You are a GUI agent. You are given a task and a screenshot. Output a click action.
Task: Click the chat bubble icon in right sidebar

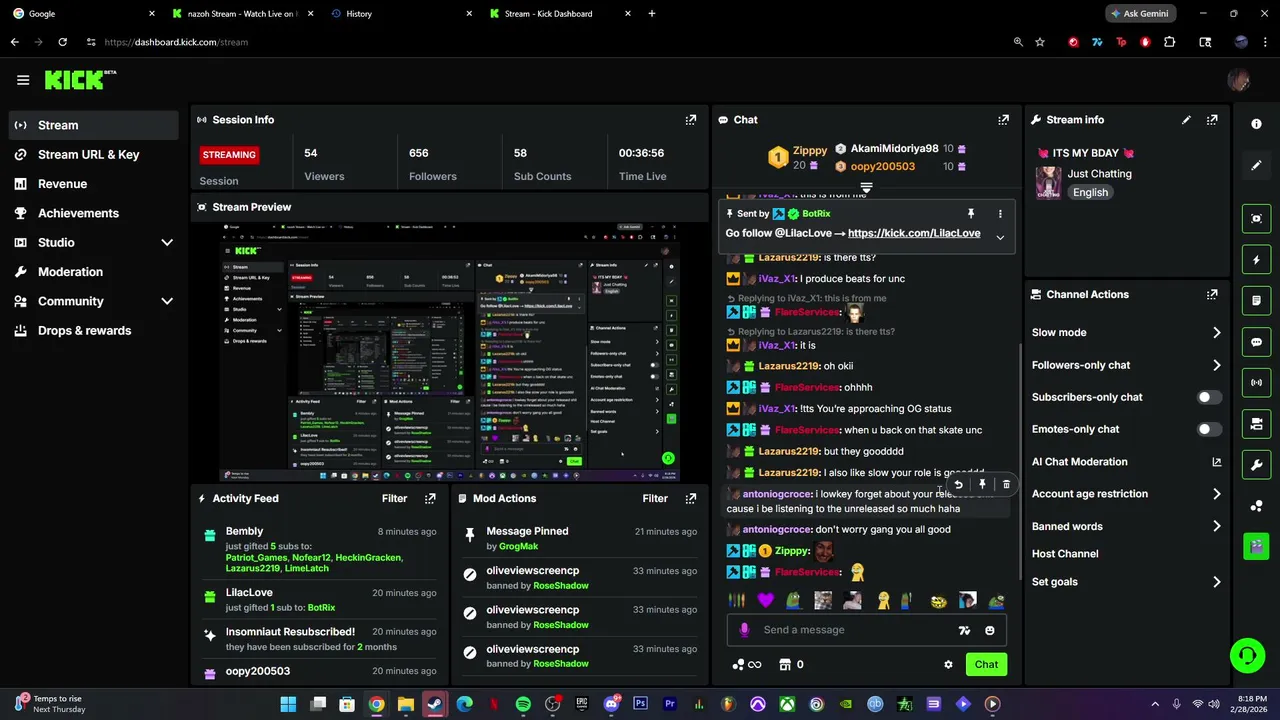1256,342
